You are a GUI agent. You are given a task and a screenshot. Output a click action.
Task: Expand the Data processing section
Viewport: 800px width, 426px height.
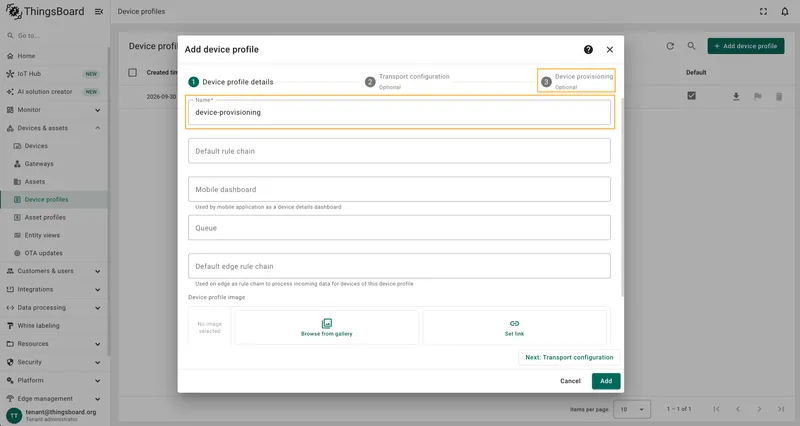tap(54, 308)
